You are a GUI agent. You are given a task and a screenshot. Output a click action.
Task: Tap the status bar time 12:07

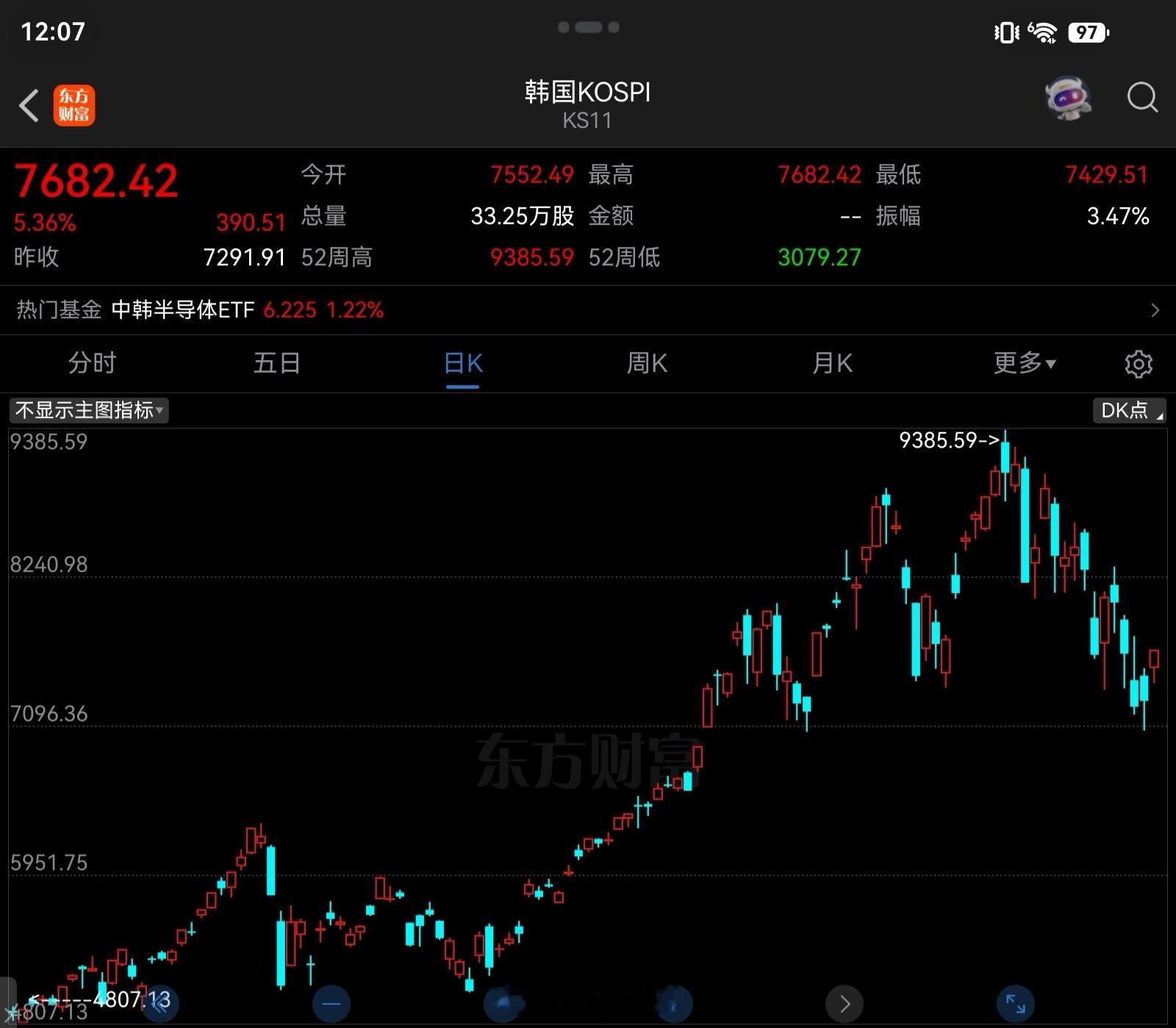click(53, 32)
